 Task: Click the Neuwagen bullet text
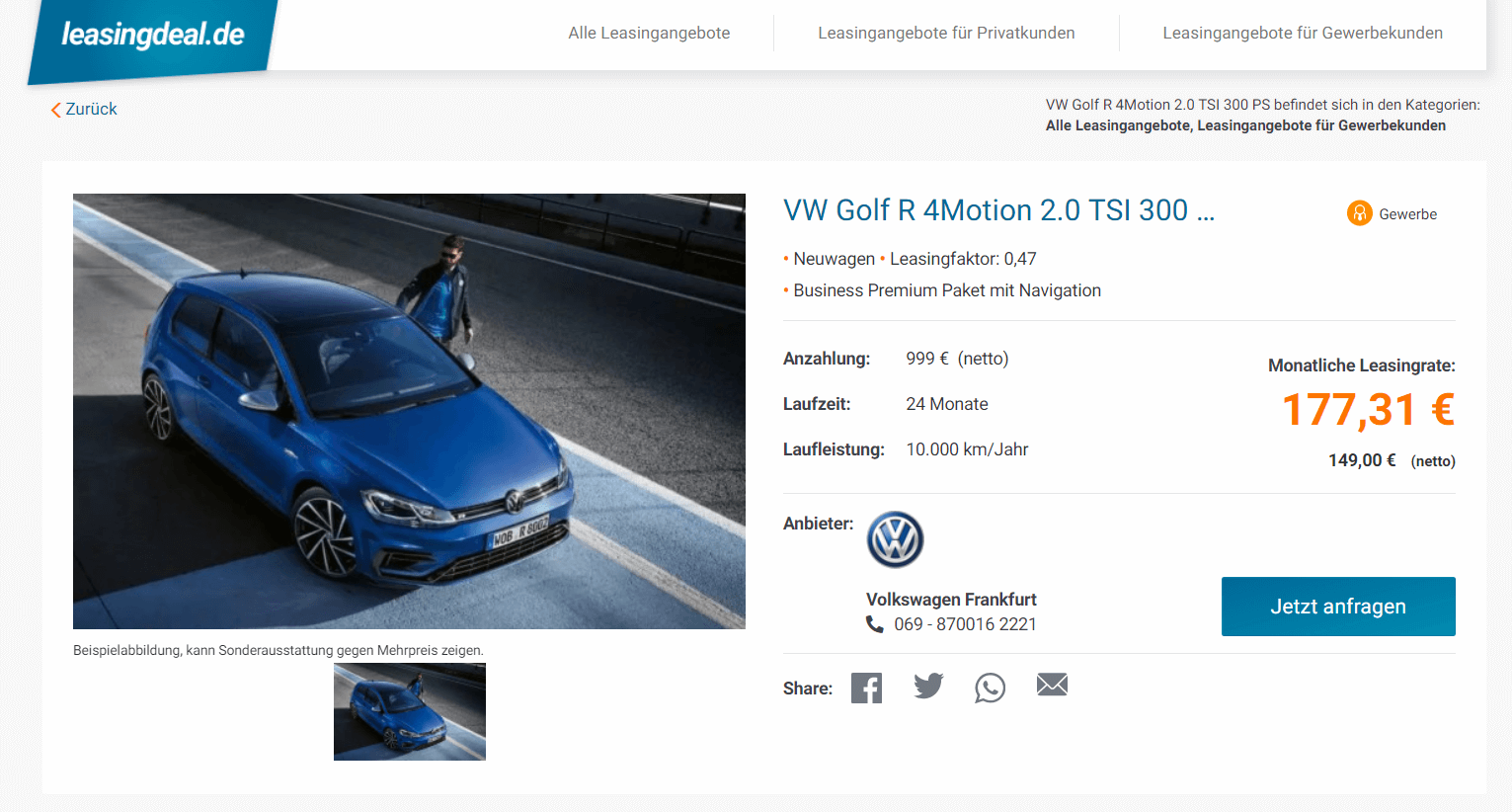tap(834, 259)
